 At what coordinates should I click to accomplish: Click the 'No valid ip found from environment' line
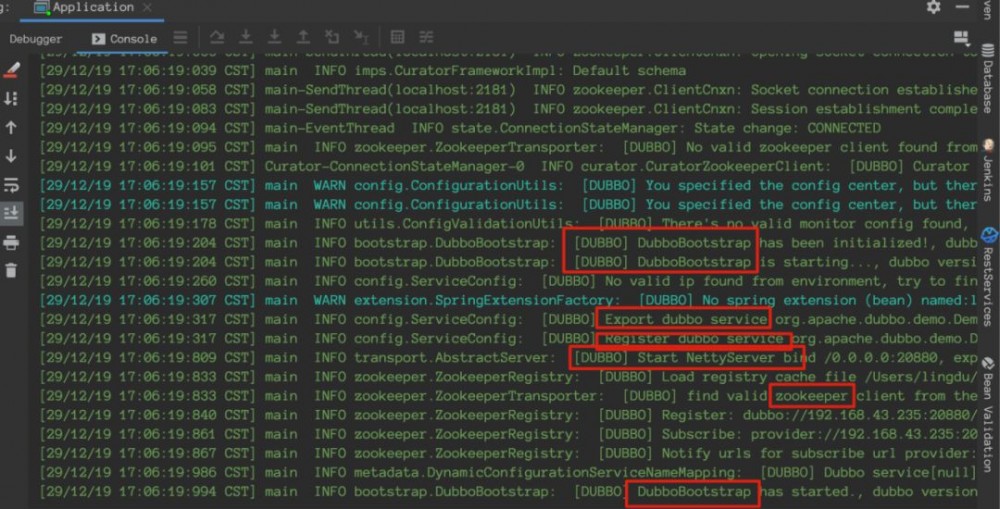[508, 281]
